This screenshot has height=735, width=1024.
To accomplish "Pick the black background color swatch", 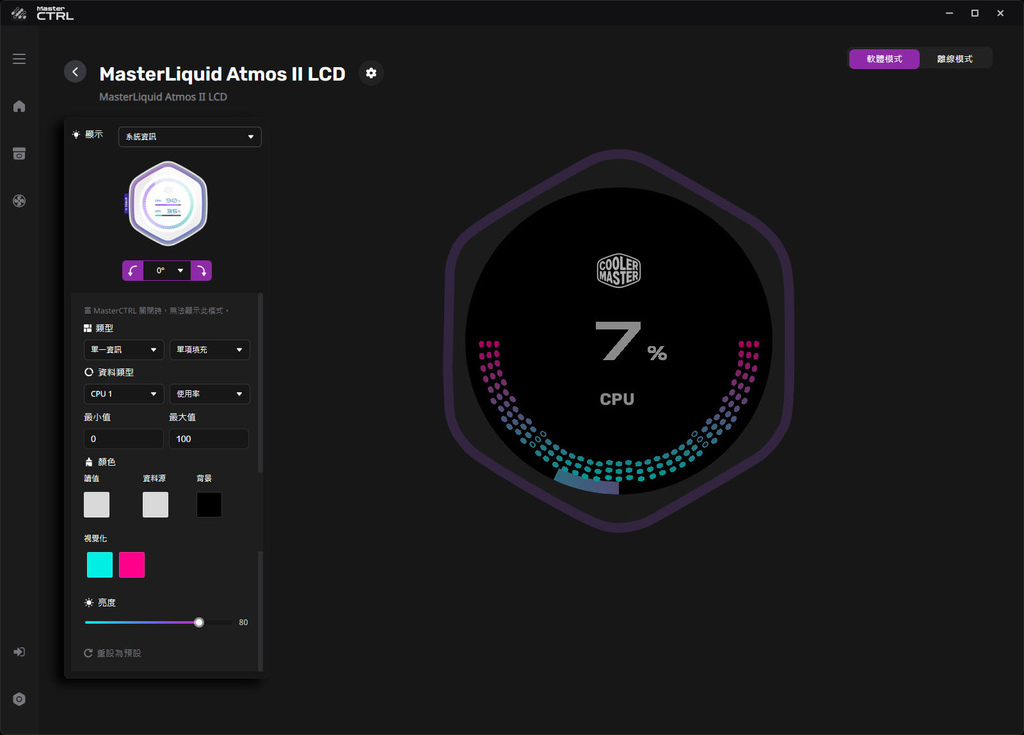I will pos(209,505).
